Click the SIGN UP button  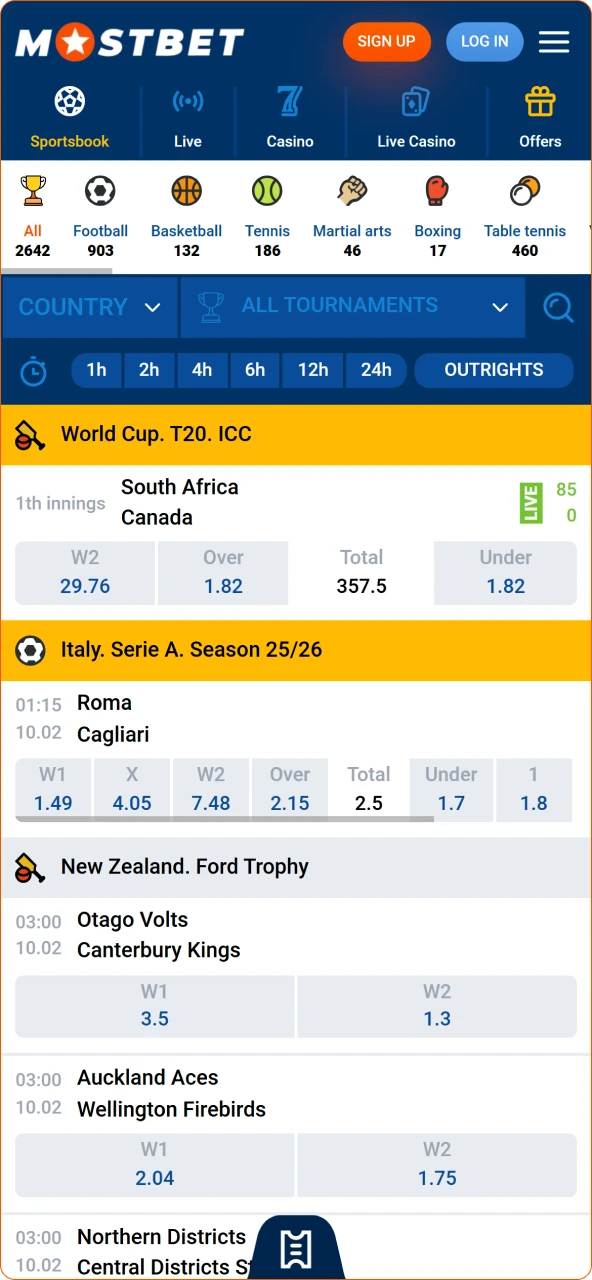click(387, 41)
